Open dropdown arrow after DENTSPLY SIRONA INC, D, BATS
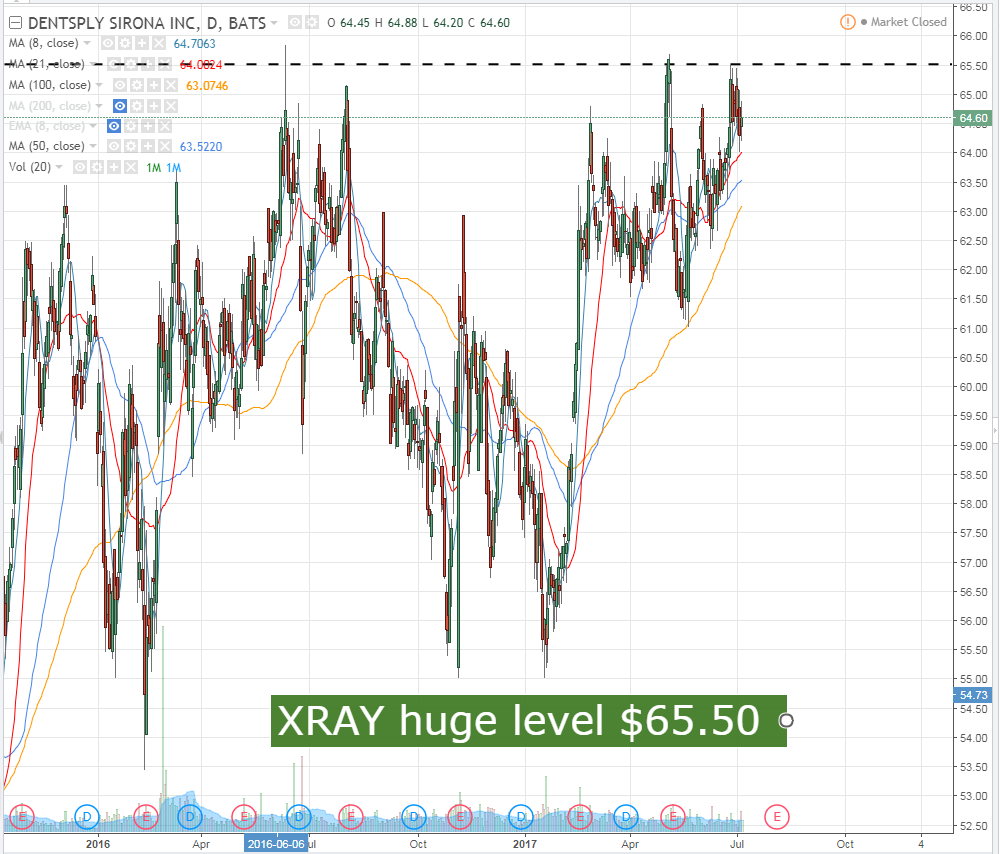 274,23
